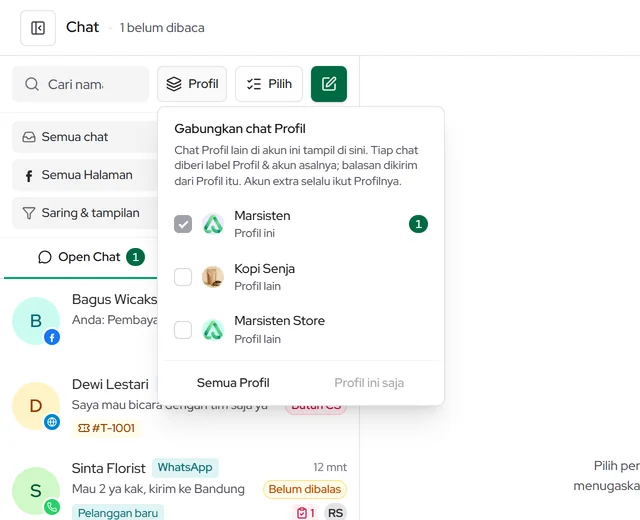The width and height of the screenshot is (640, 520).
Task: Click the inbox icon in Semua chat
Action: click(29, 137)
